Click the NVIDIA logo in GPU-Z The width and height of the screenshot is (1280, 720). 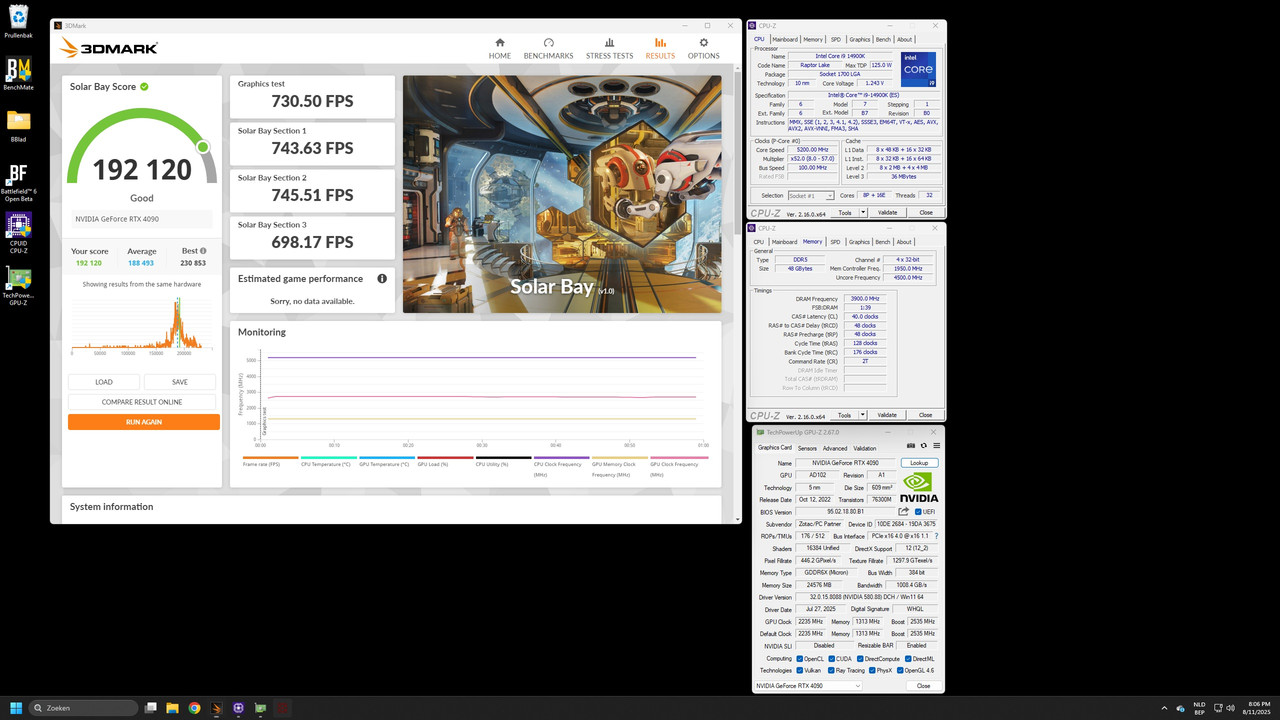[919, 487]
